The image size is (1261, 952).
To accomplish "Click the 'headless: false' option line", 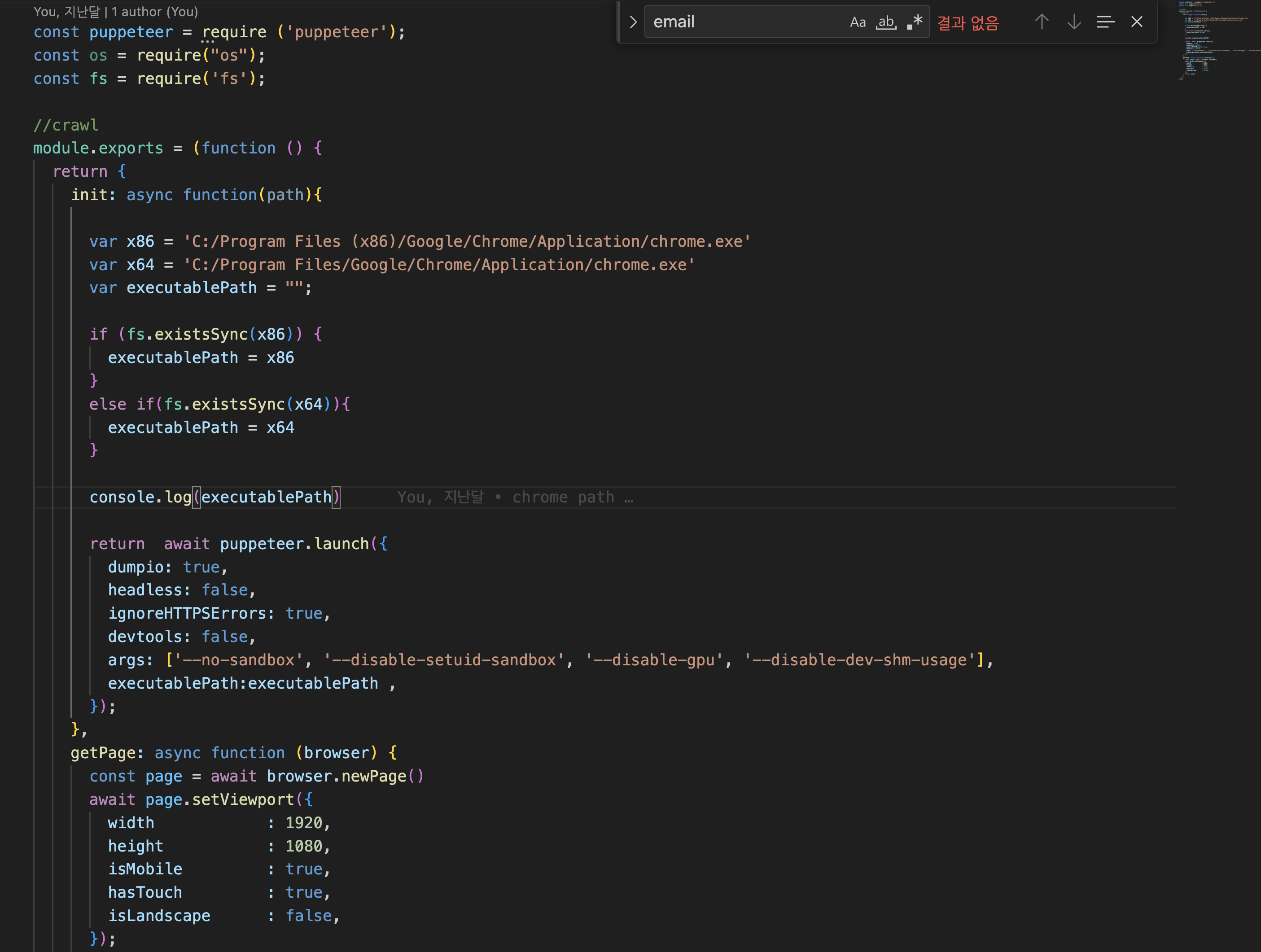I will (x=181, y=590).
